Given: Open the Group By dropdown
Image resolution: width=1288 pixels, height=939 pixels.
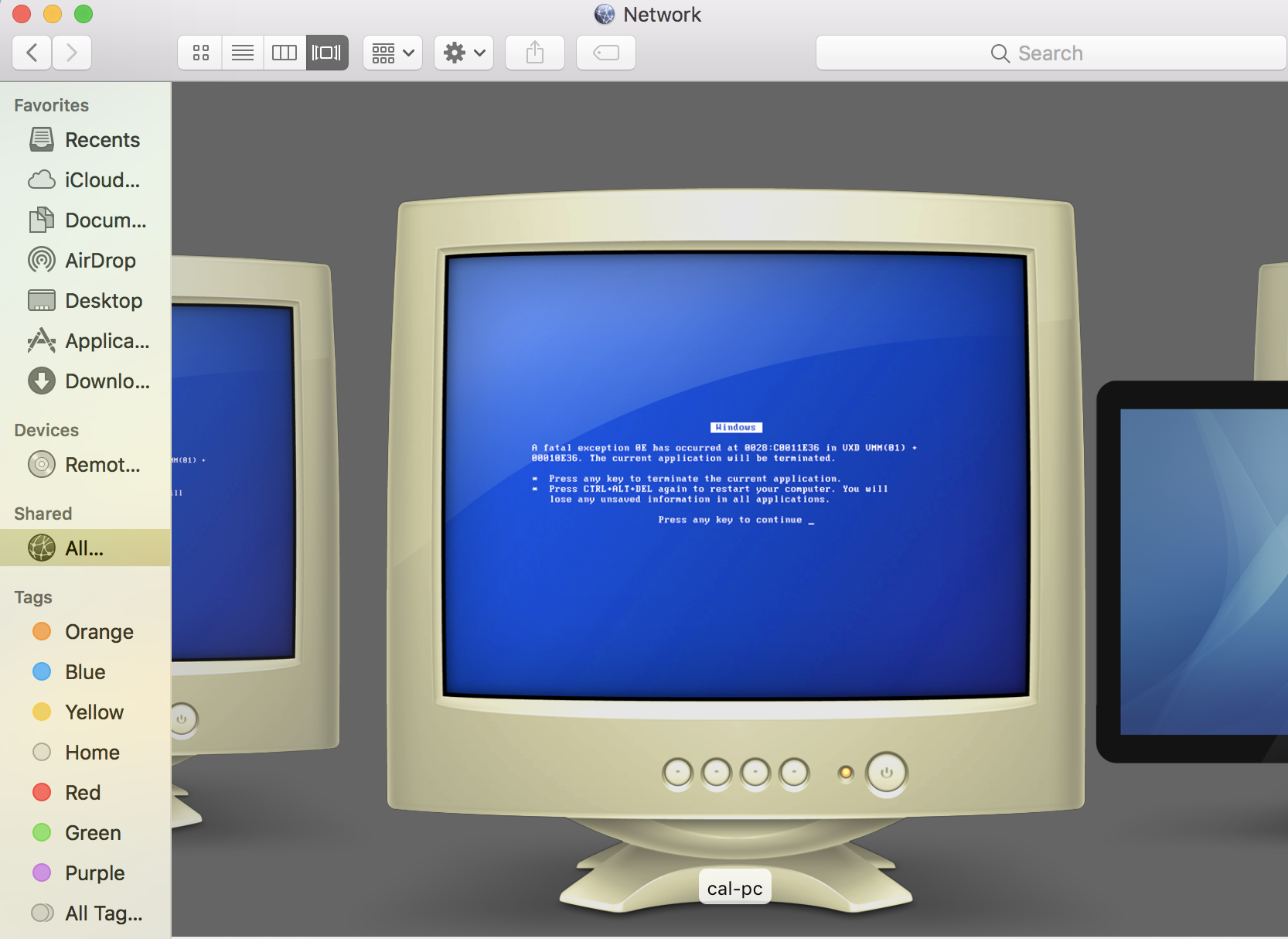Looking at the screenshot, I should coord(392,53).
